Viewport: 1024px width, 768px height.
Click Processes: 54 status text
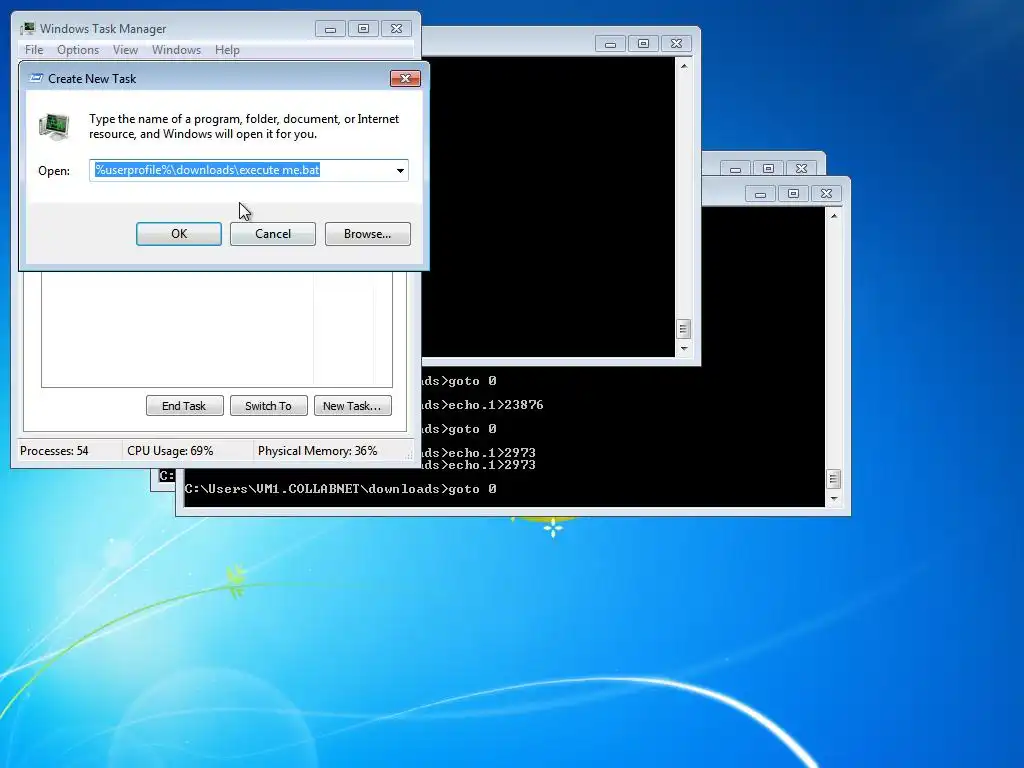54,451
